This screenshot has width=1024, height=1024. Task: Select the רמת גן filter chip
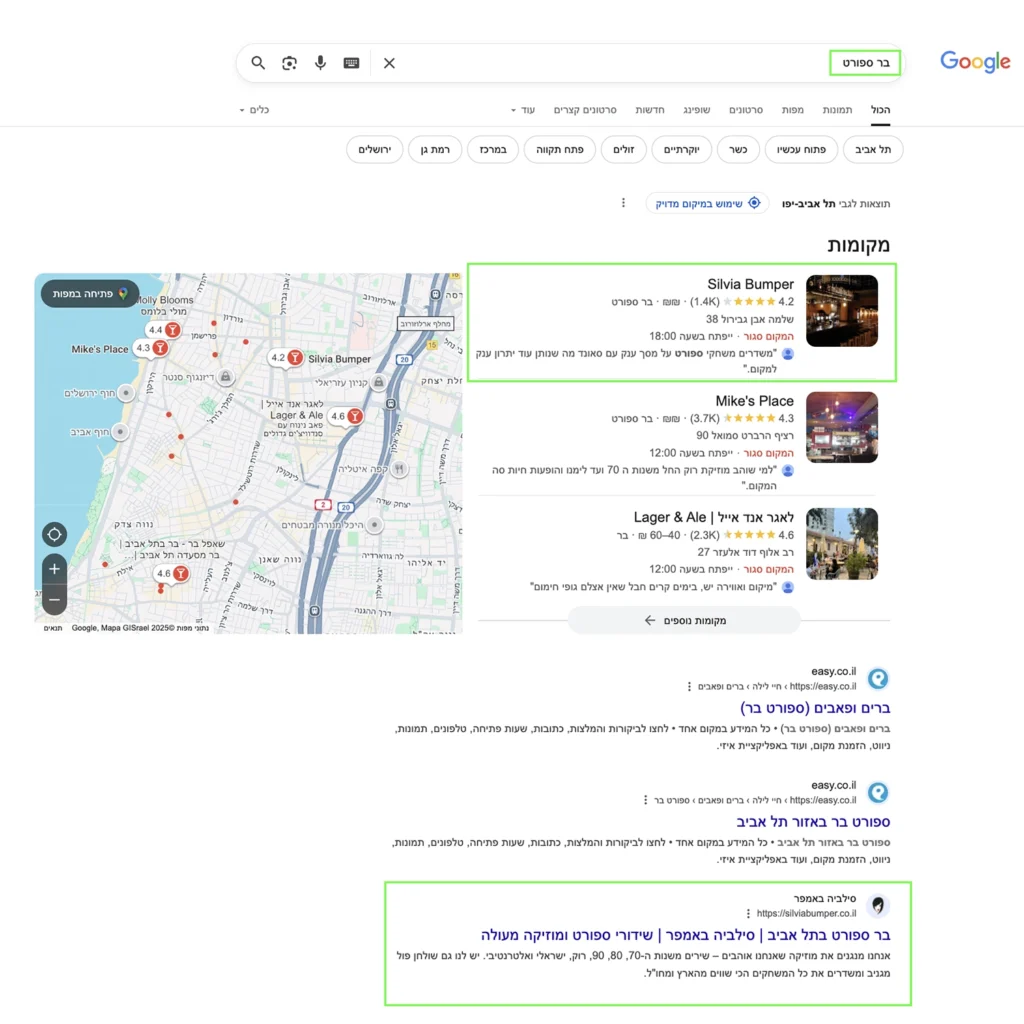tap(435, 150)
